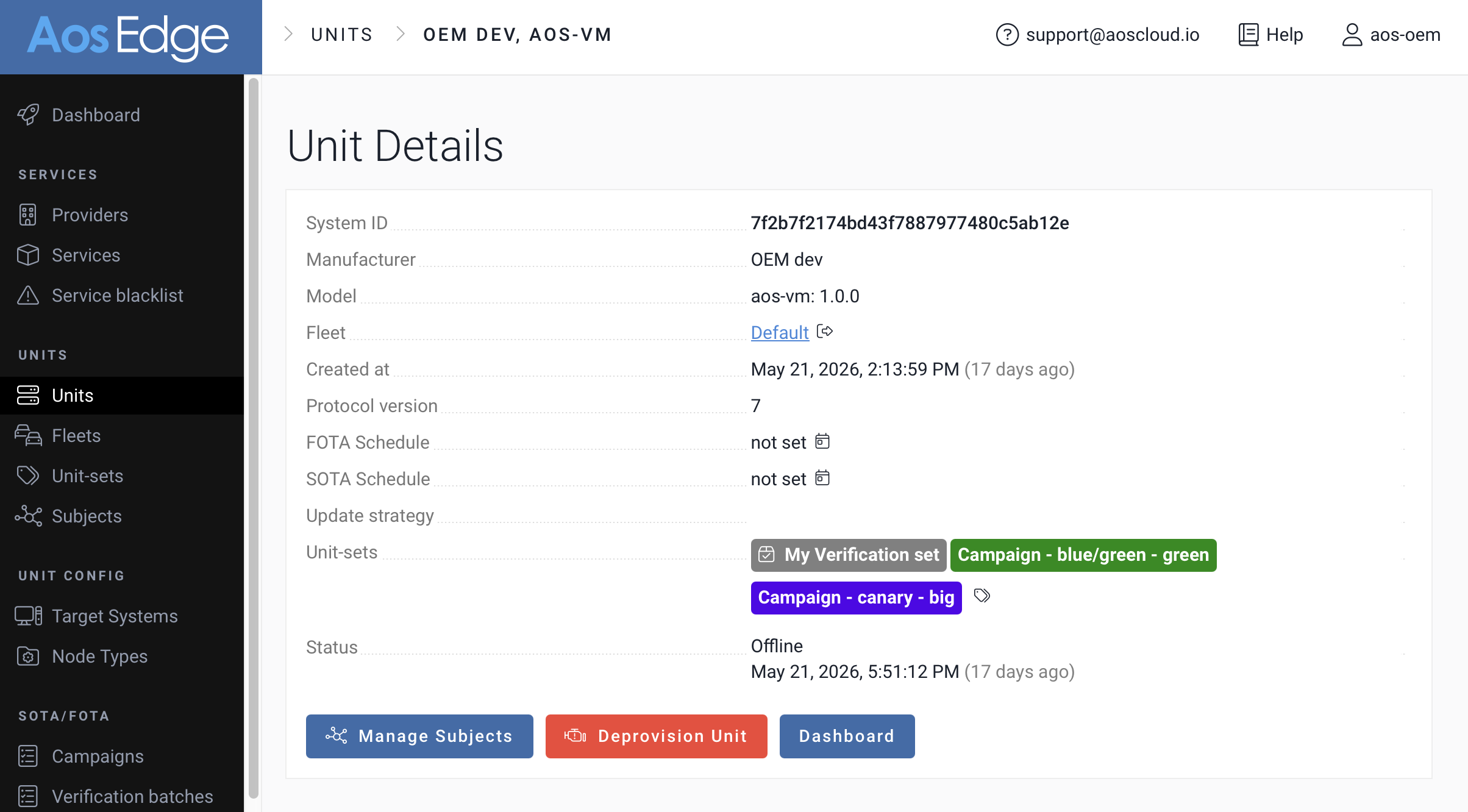Click the Service blacklist warning triangle icon
The image size is (1468, 812).
click(28, 295)
